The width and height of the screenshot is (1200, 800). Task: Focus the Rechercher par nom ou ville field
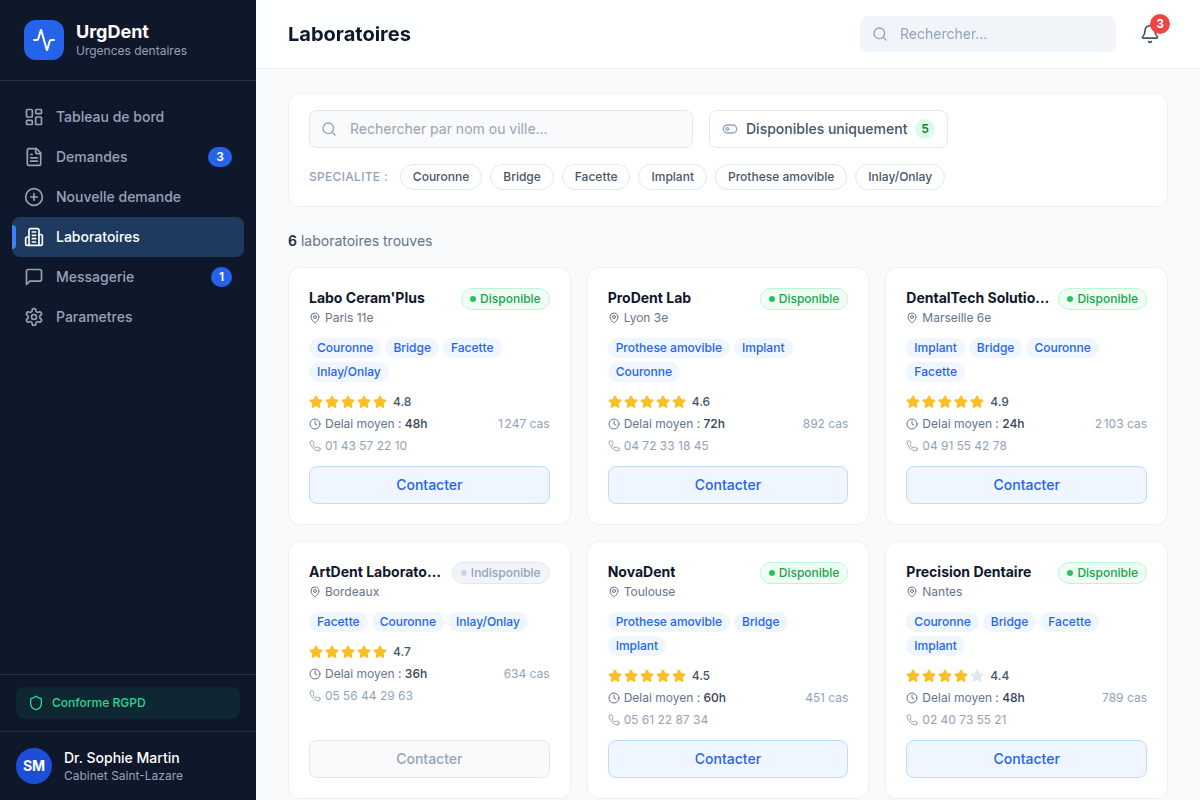501,129
